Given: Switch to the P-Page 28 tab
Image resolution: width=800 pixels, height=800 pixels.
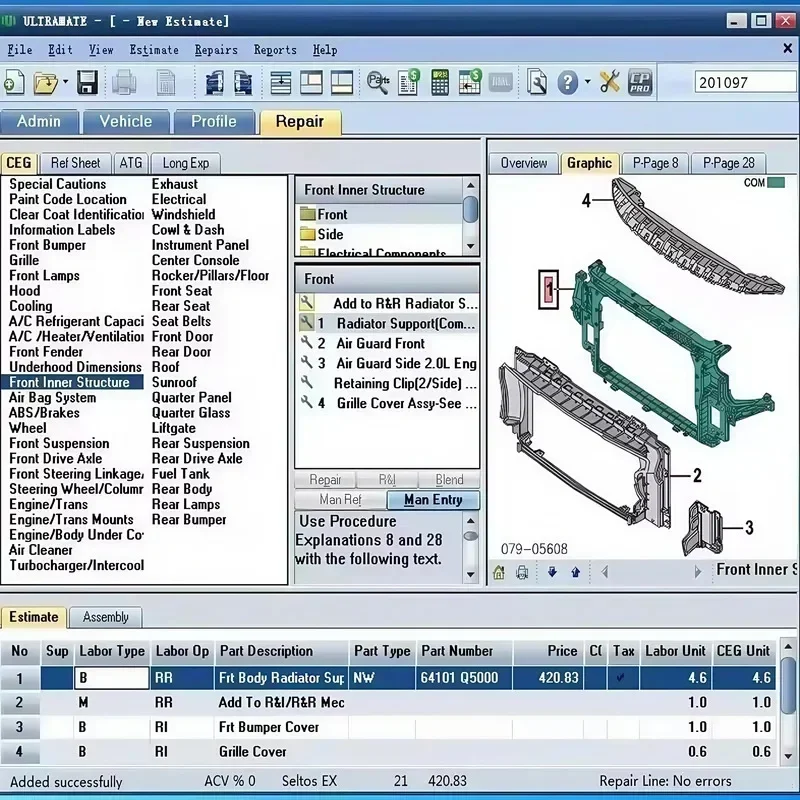Looking at the screenshot, I should (x=729, y=162).
